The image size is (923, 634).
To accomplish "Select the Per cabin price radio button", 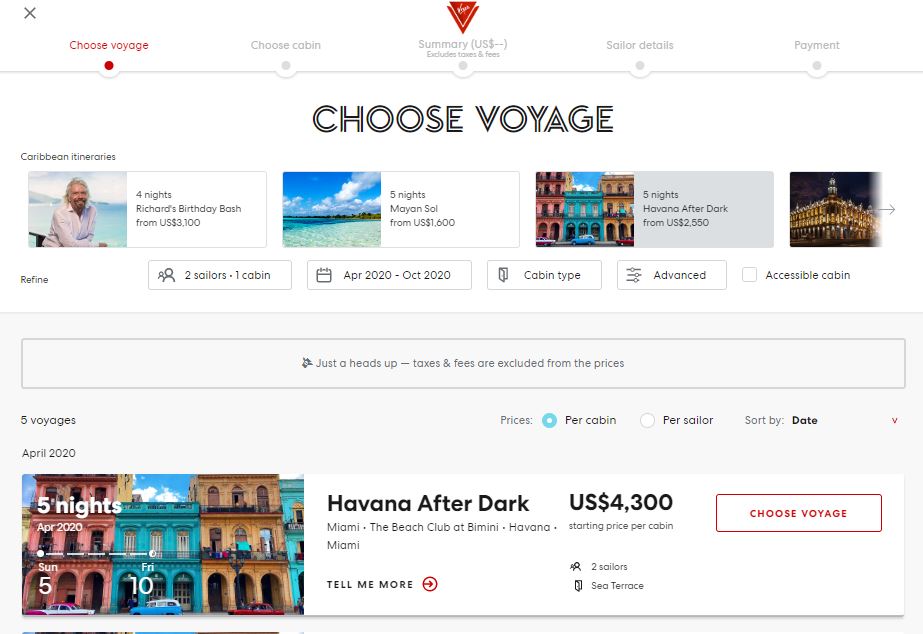I will click(548, 420).
